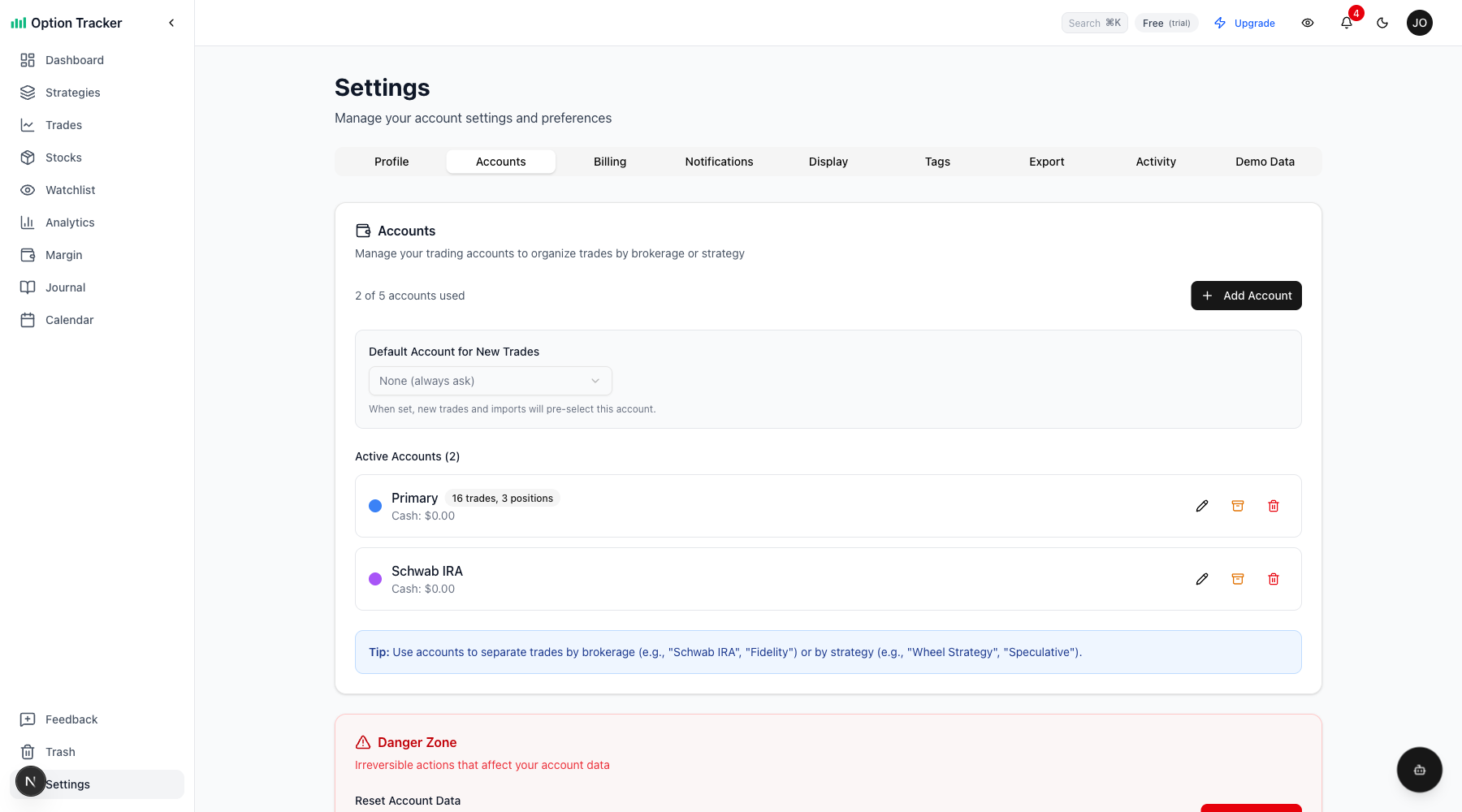Open the notifications bell
This screenshot has width=1462, height=812.
(x=1347, y=23)
